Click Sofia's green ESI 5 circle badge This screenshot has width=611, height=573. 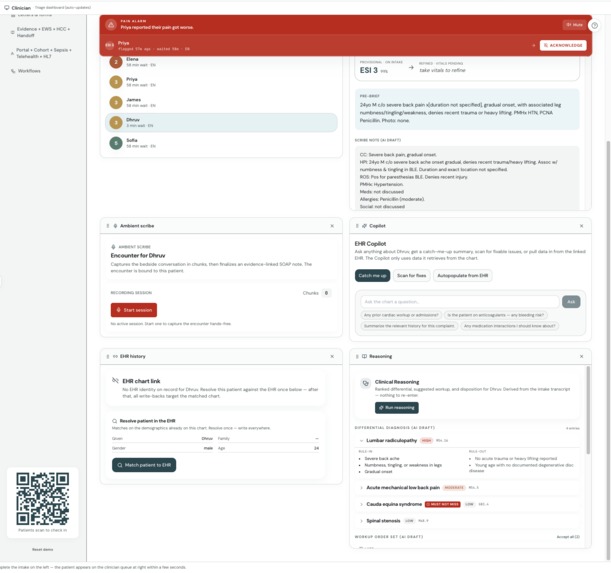coord(116,143)
